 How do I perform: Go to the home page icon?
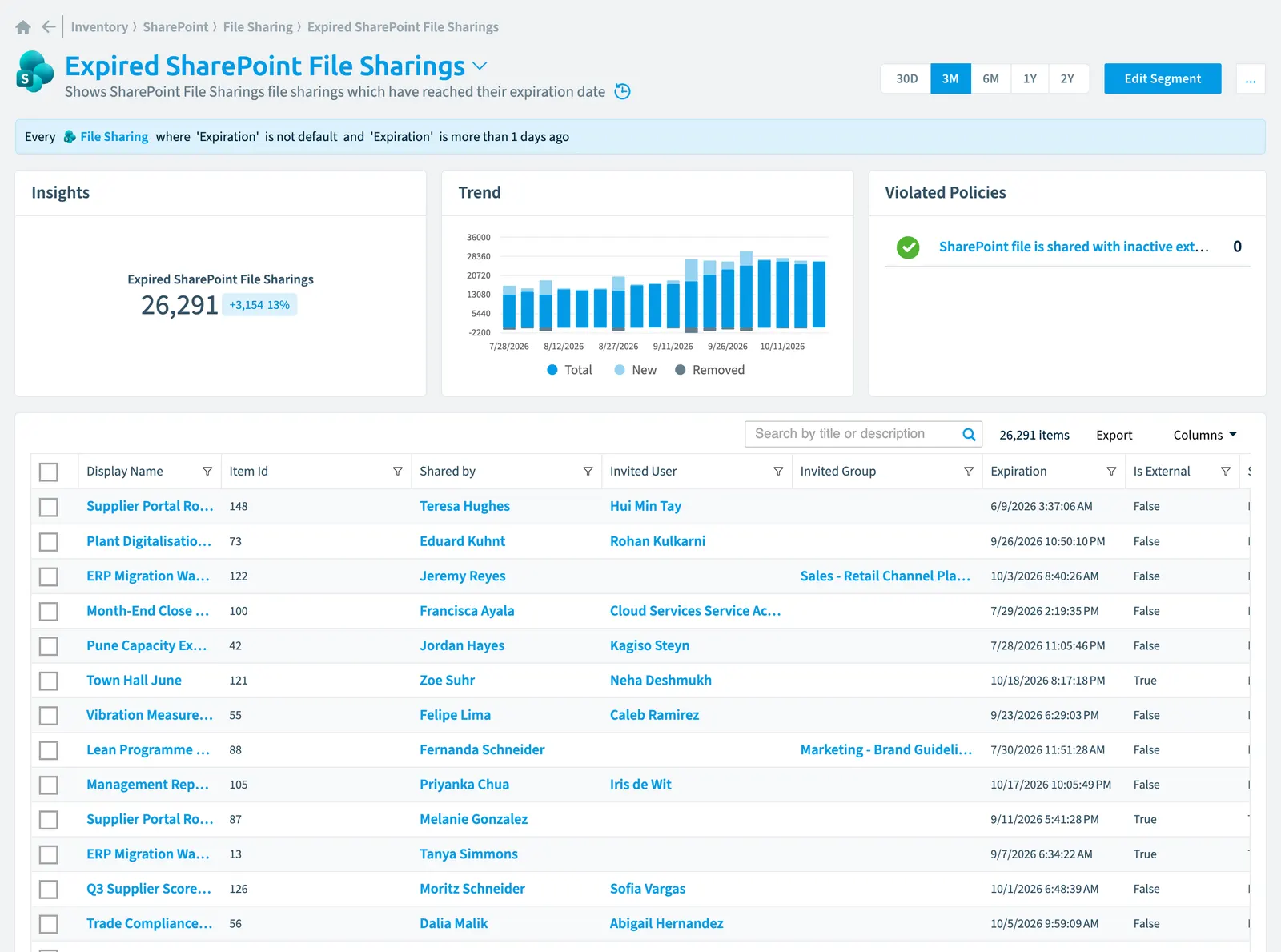(23, 27)
